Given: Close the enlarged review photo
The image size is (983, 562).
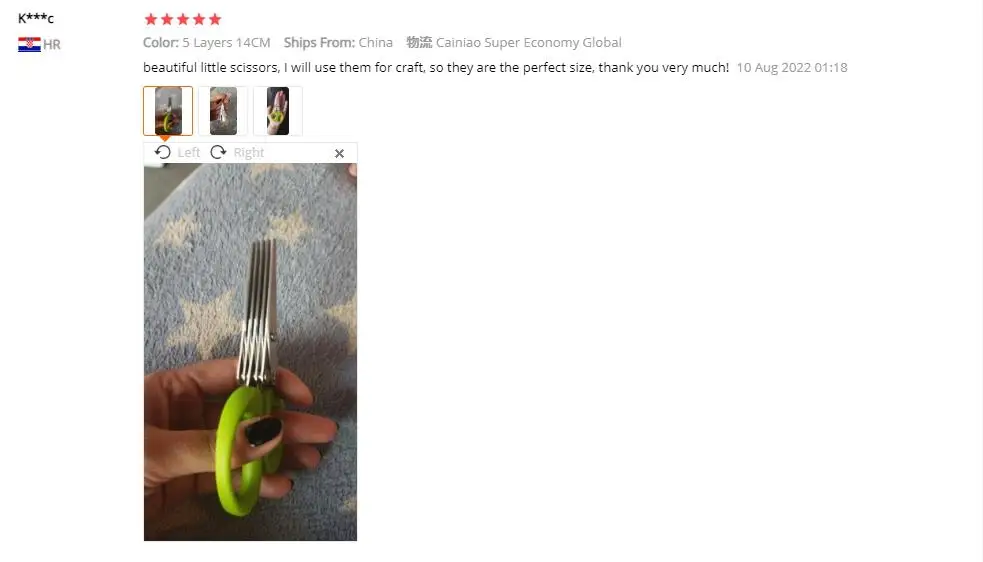Looking at the screenshot, I should [339, 153].
